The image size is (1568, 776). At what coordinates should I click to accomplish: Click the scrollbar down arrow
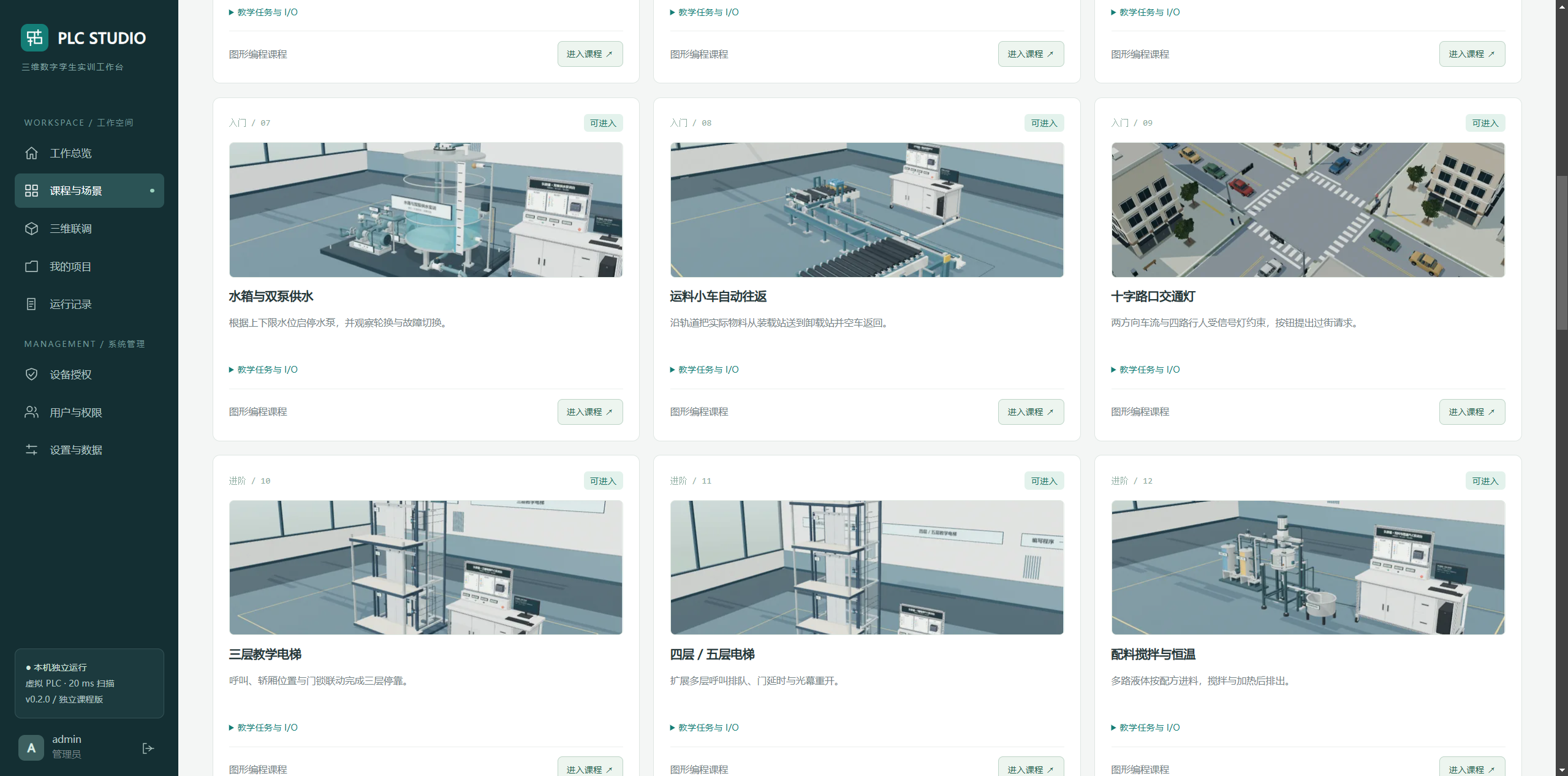click(x=1562, y=770)
